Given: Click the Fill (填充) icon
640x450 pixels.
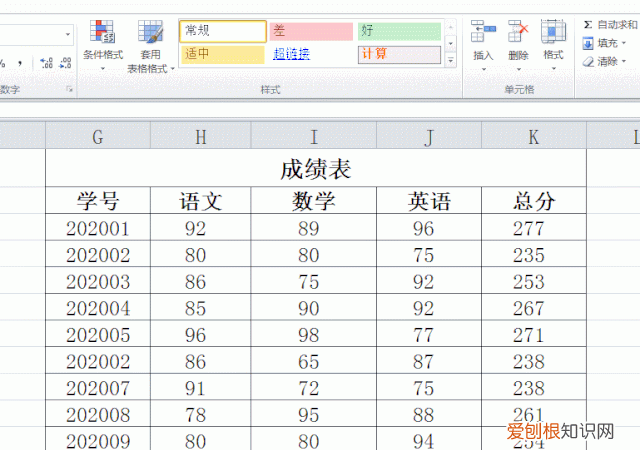Looking at the screenshot, I should [588, 43].
